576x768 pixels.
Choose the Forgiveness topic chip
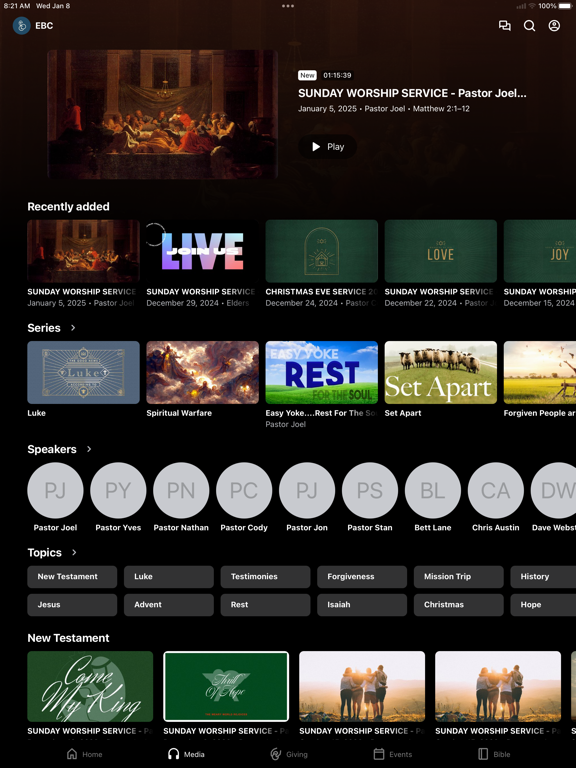coord(362,576)
